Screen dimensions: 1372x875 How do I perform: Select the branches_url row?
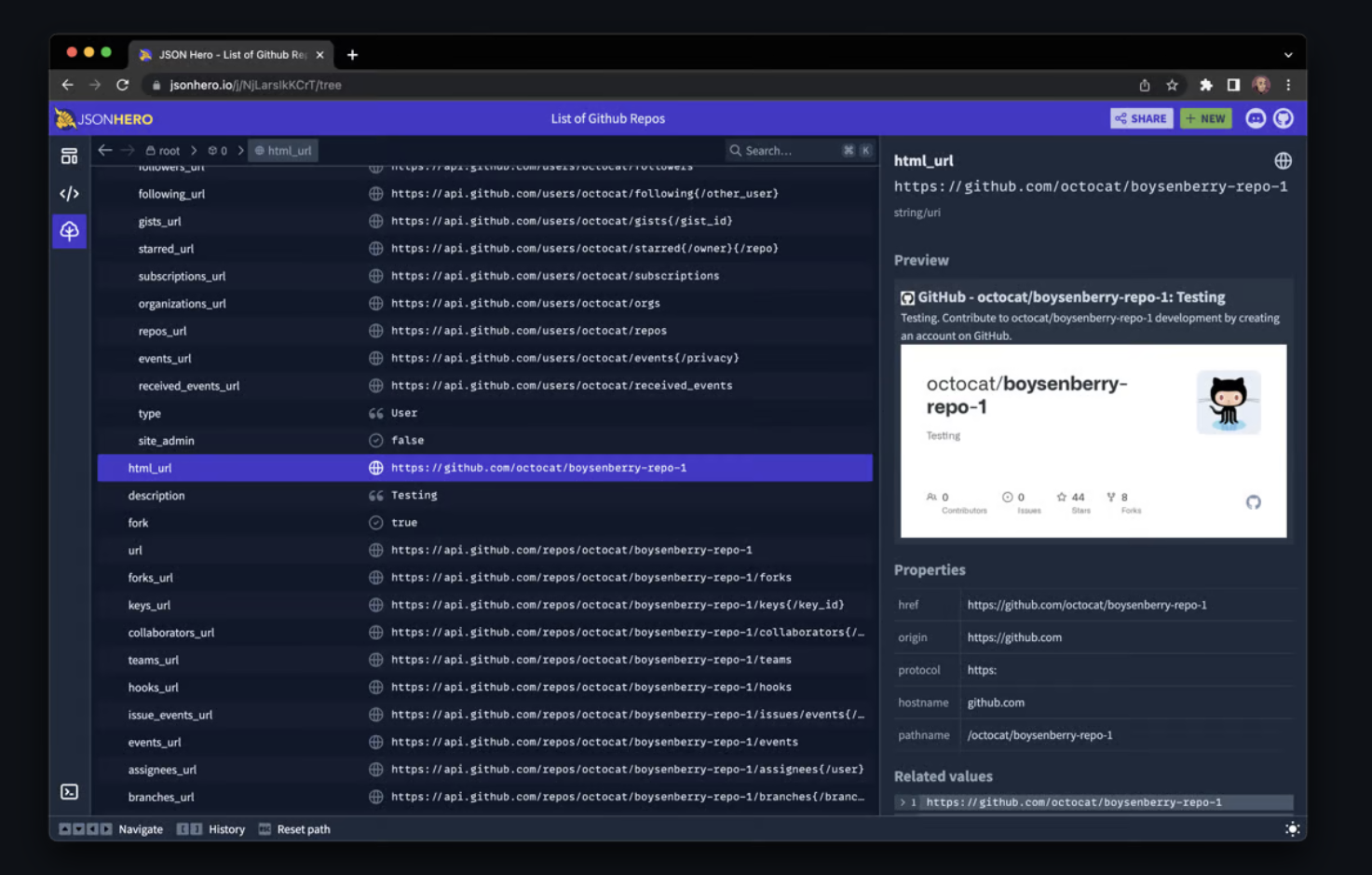coord(485,797)
